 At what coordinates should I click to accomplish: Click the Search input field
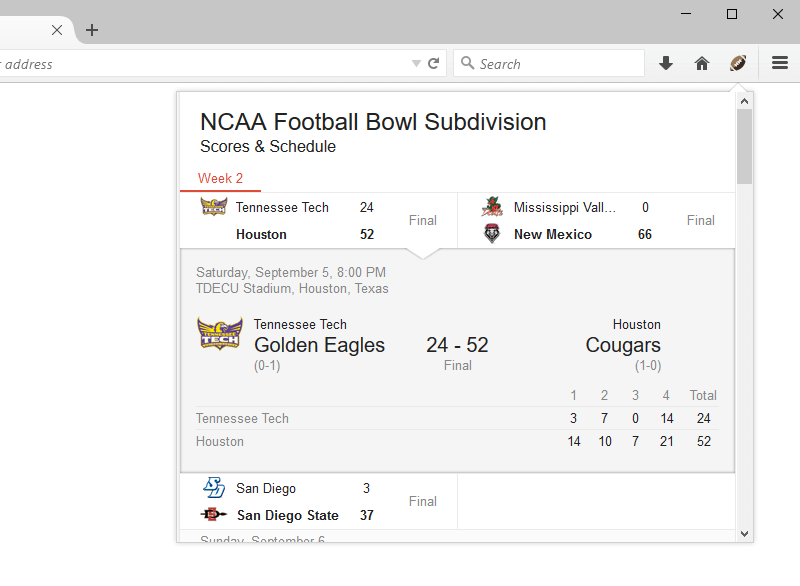pos(549,63)
